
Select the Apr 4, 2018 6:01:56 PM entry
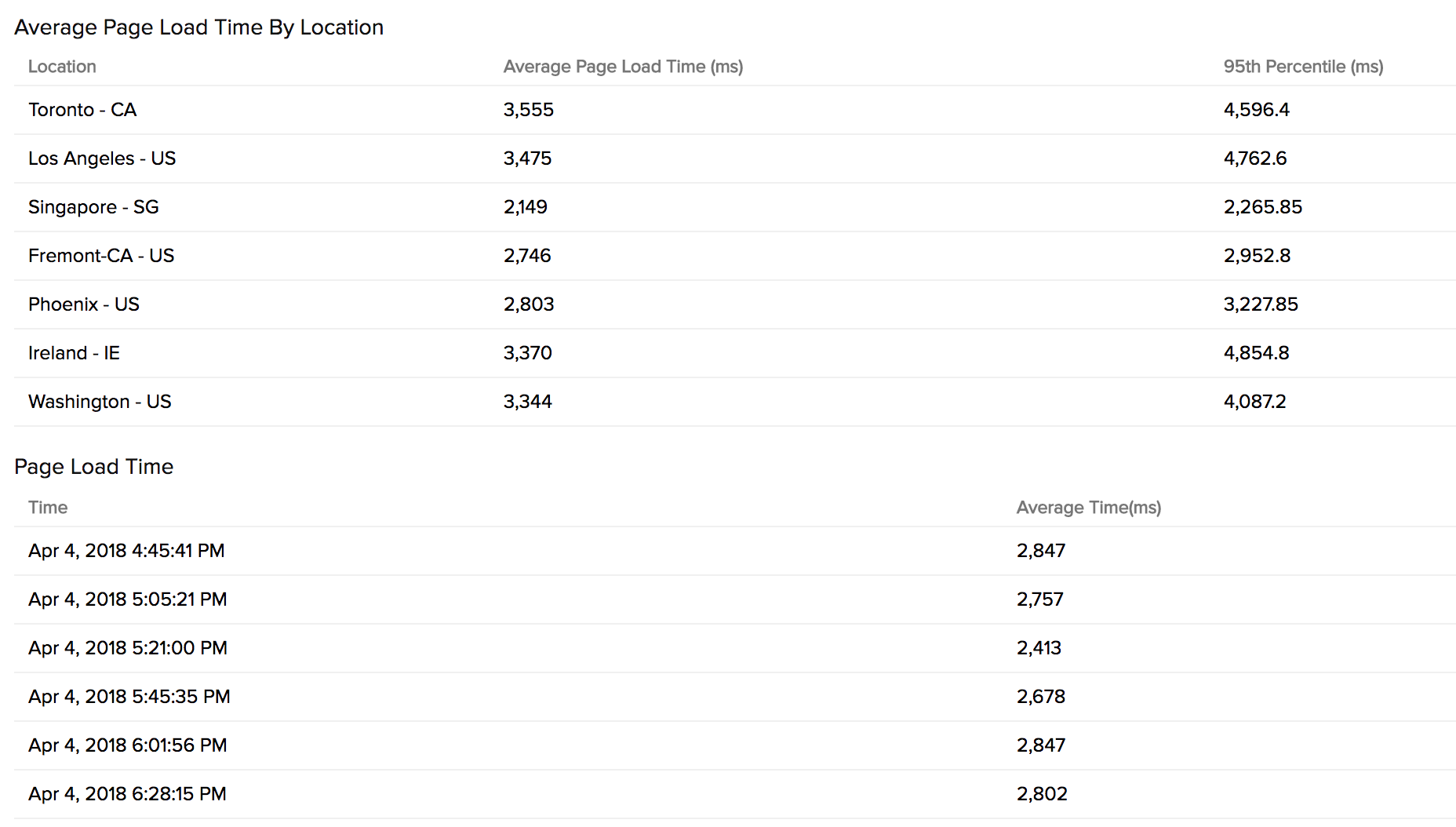click(x=128, y=745)
